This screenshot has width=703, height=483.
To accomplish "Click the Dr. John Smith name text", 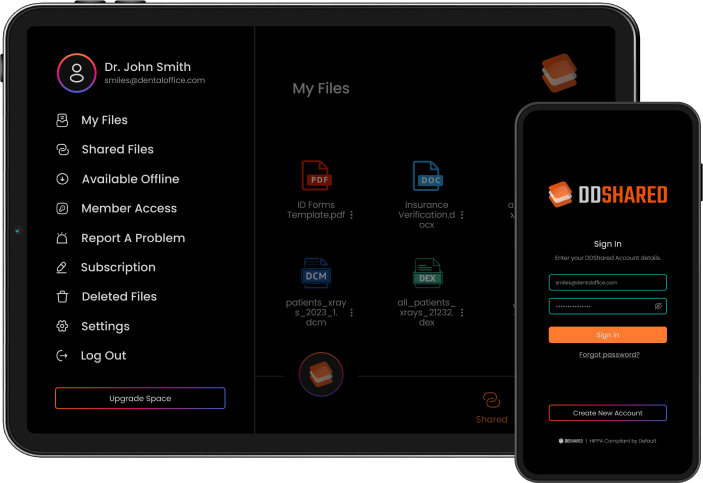I will pos(148,67).
